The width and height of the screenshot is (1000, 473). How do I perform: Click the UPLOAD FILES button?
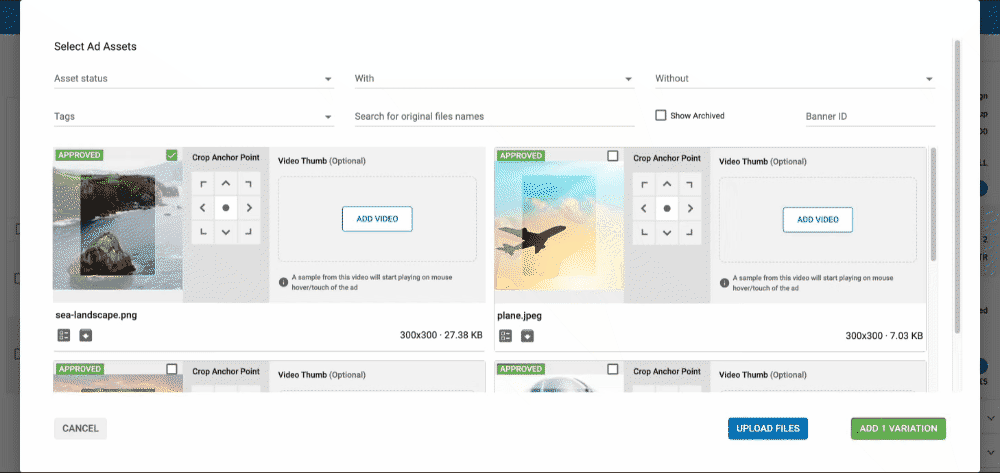click(x=768, y=428)
